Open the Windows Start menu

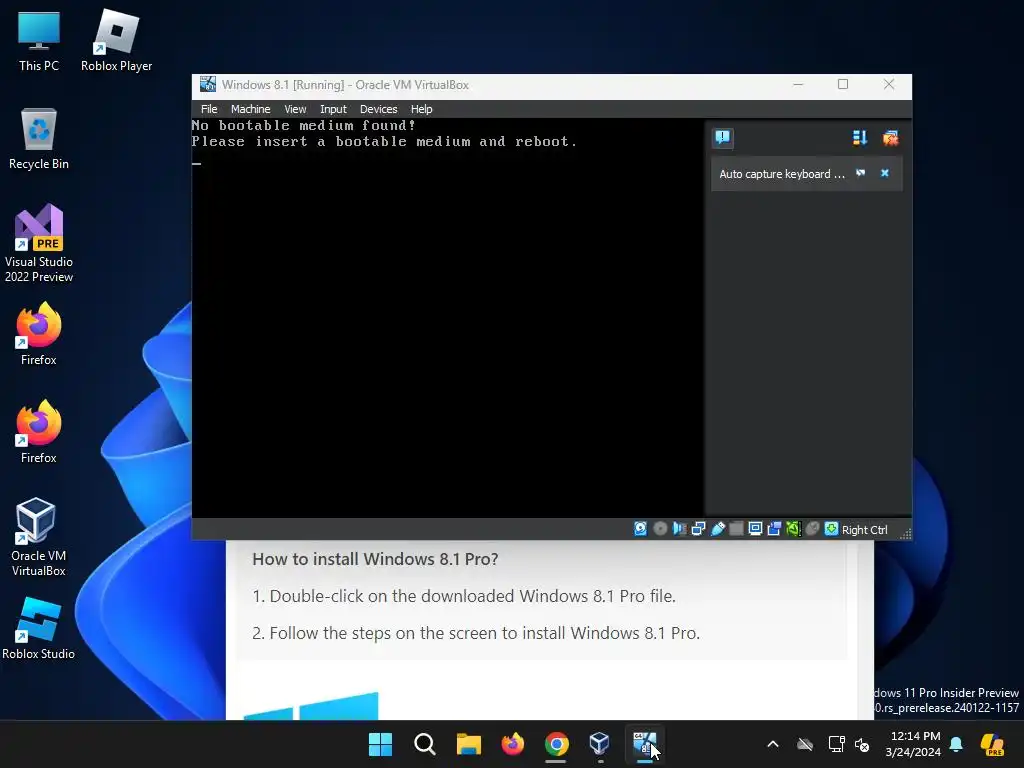(x=380, y=744)
